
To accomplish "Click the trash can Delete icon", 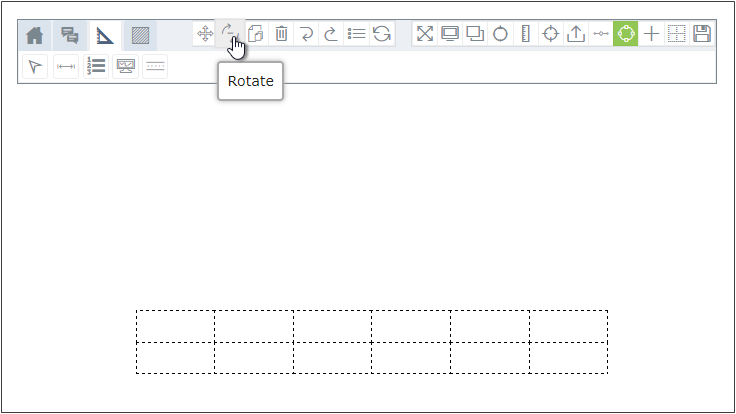I will pos(281,34).
